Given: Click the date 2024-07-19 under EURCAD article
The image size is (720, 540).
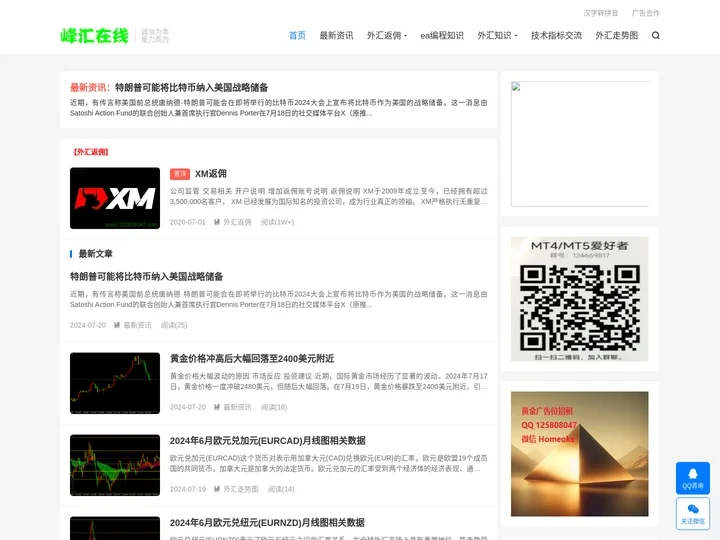Looking at the screenshot, I should point(188,489).
